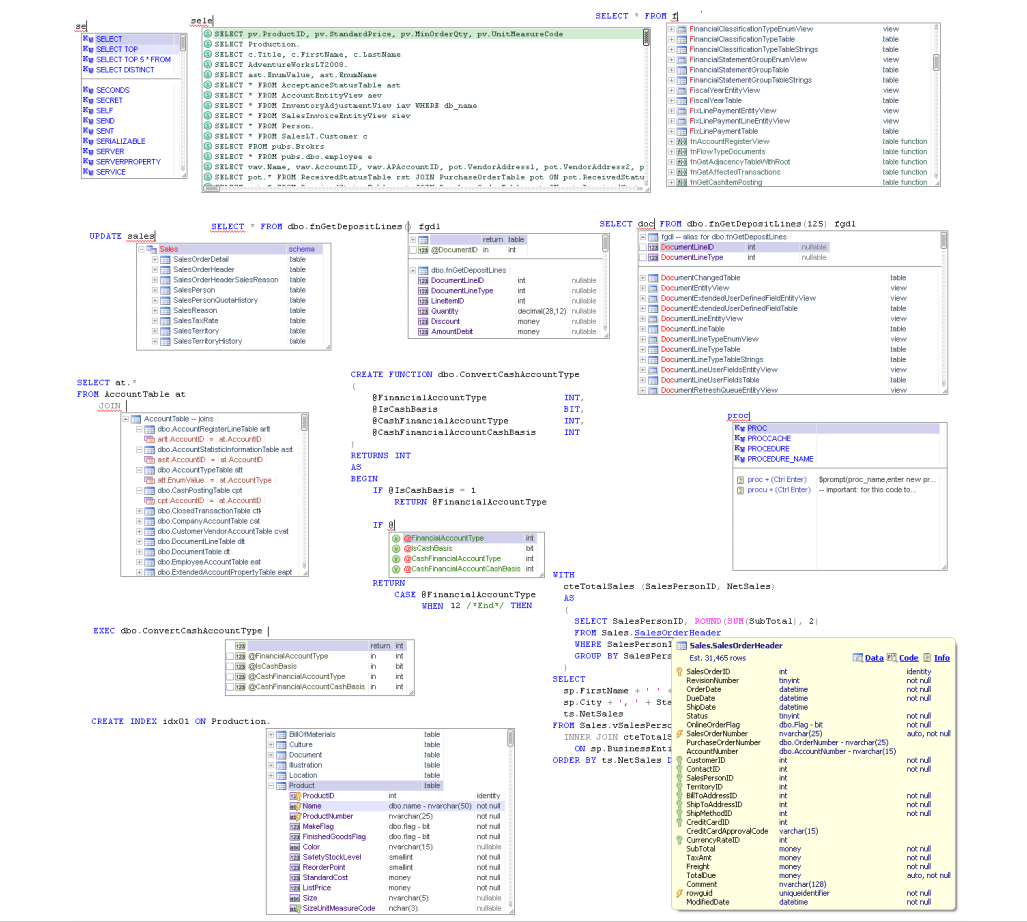
Task: Click the keyword list scrollbar thumb
Action: point(183,43)
